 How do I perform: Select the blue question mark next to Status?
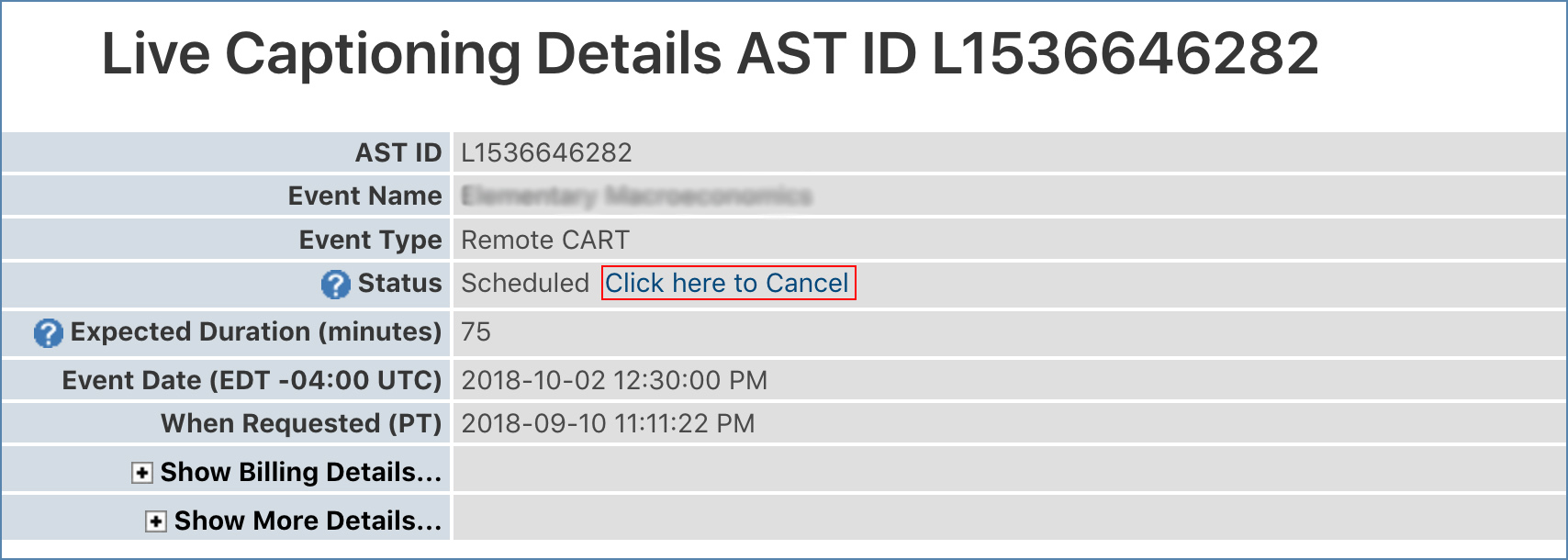[337, 285]
